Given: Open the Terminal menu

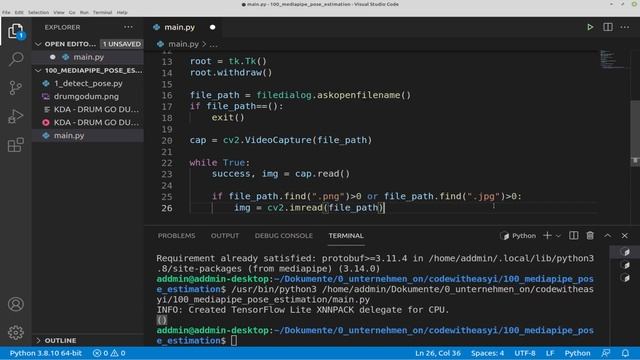Looking at the screenshot, I should (102, 12).
